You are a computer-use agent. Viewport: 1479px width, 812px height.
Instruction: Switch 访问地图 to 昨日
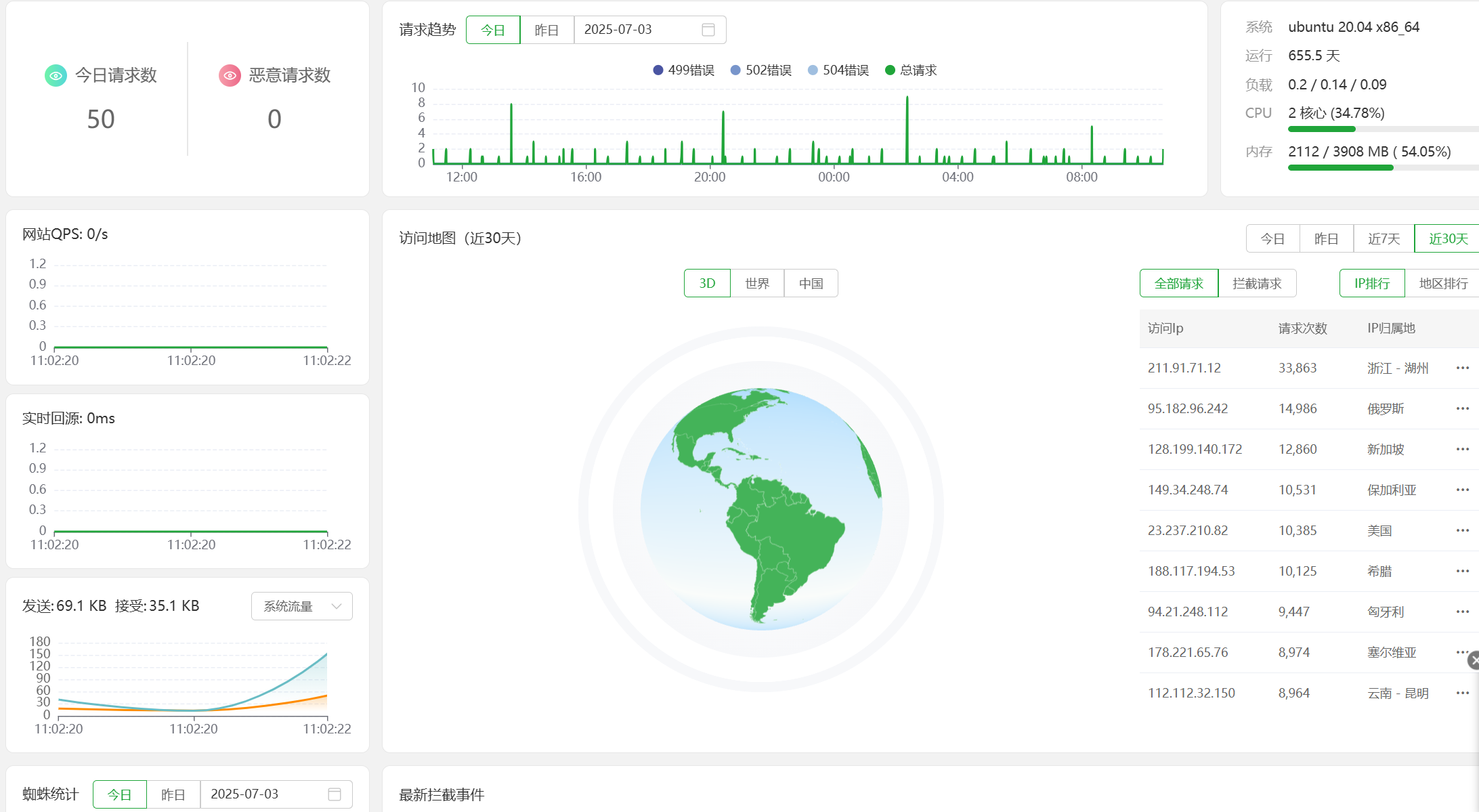(1326, 238)
